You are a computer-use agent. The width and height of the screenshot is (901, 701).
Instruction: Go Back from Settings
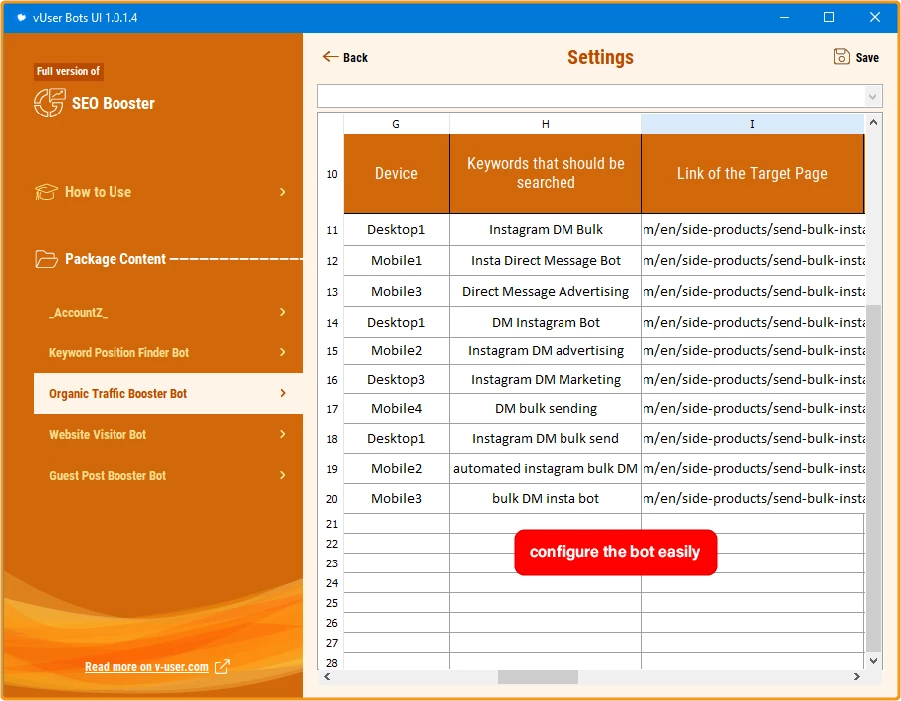345,57
